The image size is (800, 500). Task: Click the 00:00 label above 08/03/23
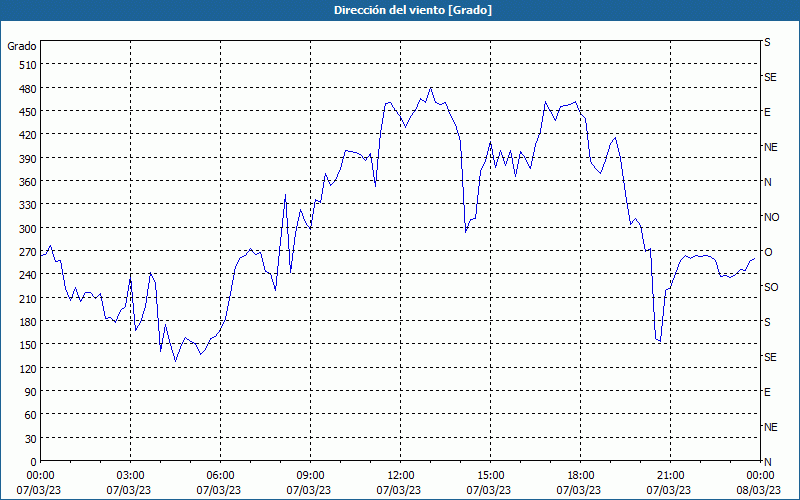pos(760,476)
